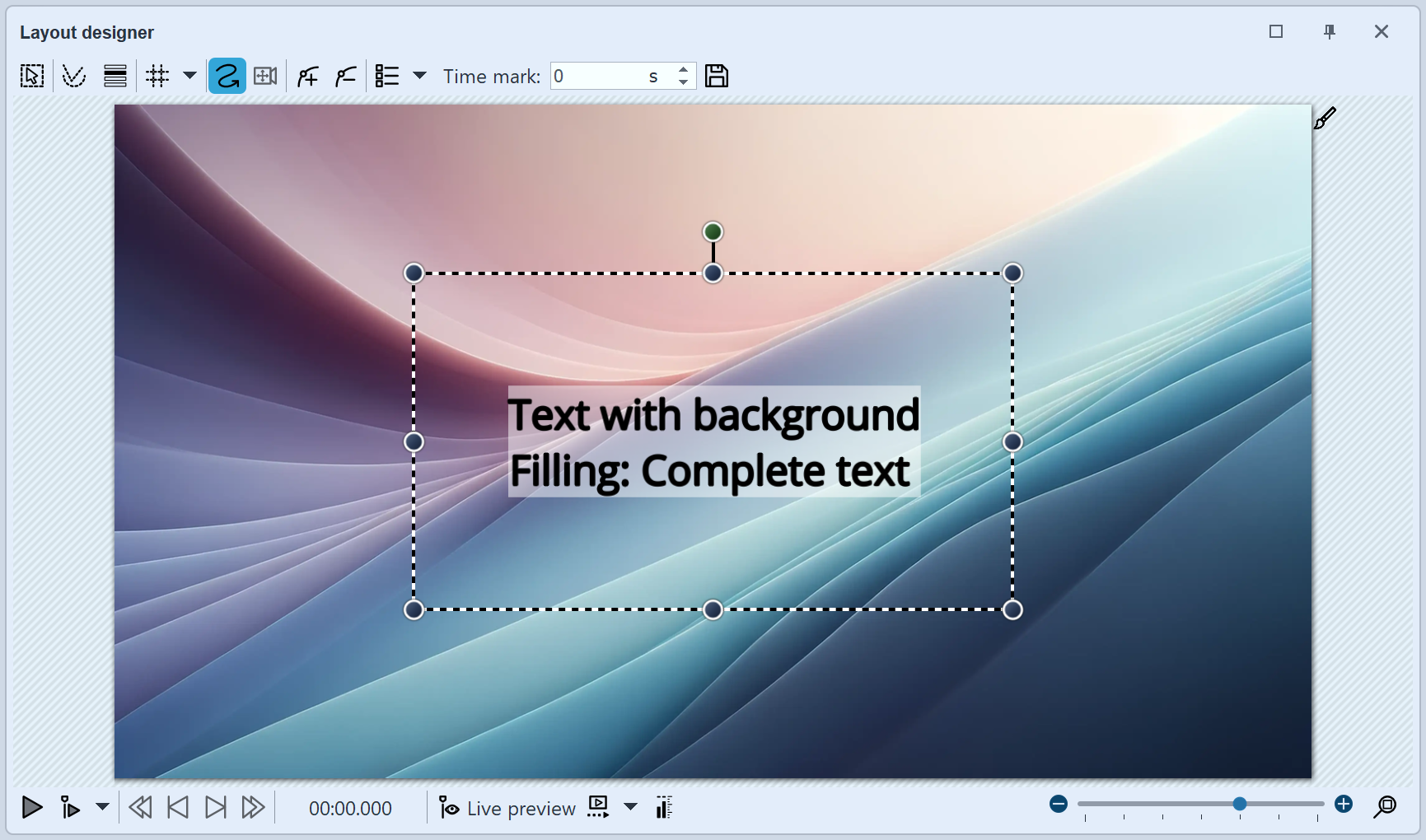Expand the preview output dropdown arrow
The width and height of the screenshot is (1426, 840).
pos(630,808)
